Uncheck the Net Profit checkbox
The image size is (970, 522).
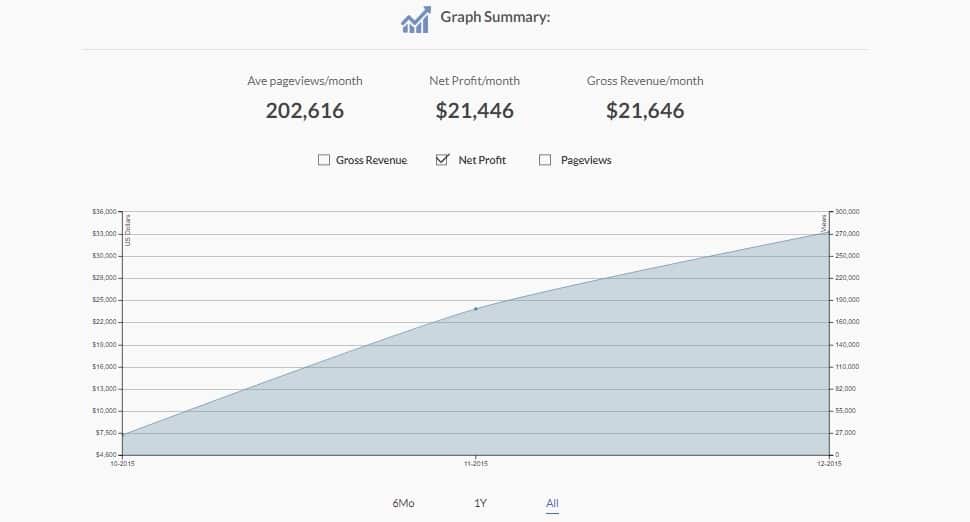coord(442,160)
